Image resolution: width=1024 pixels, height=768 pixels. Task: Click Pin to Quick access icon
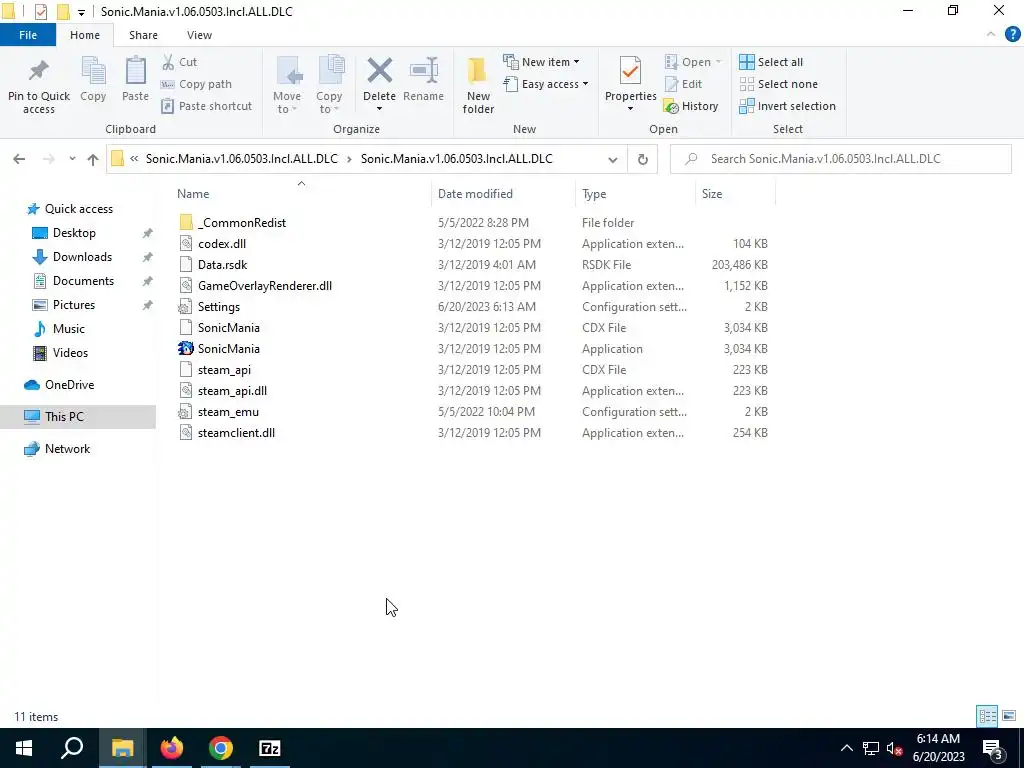[x=39, y=71]
